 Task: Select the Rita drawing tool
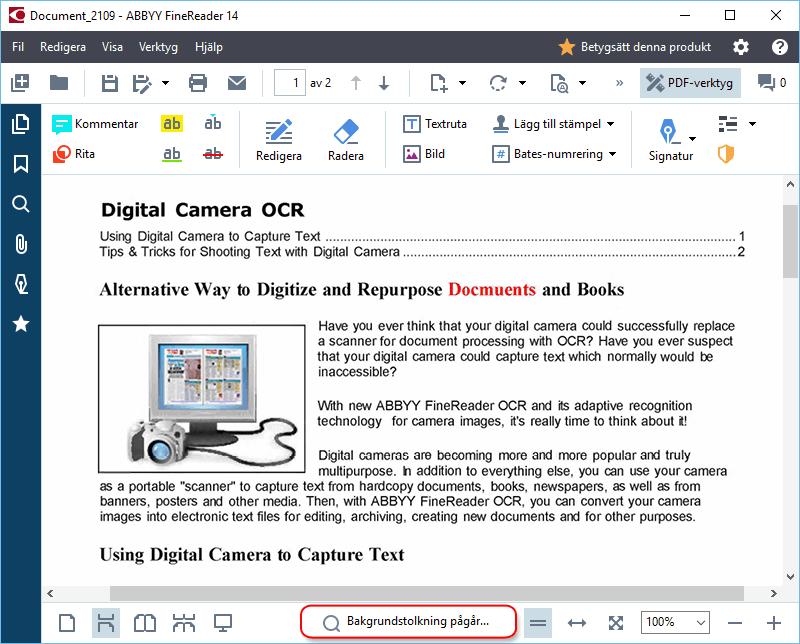tap(74, 154)
